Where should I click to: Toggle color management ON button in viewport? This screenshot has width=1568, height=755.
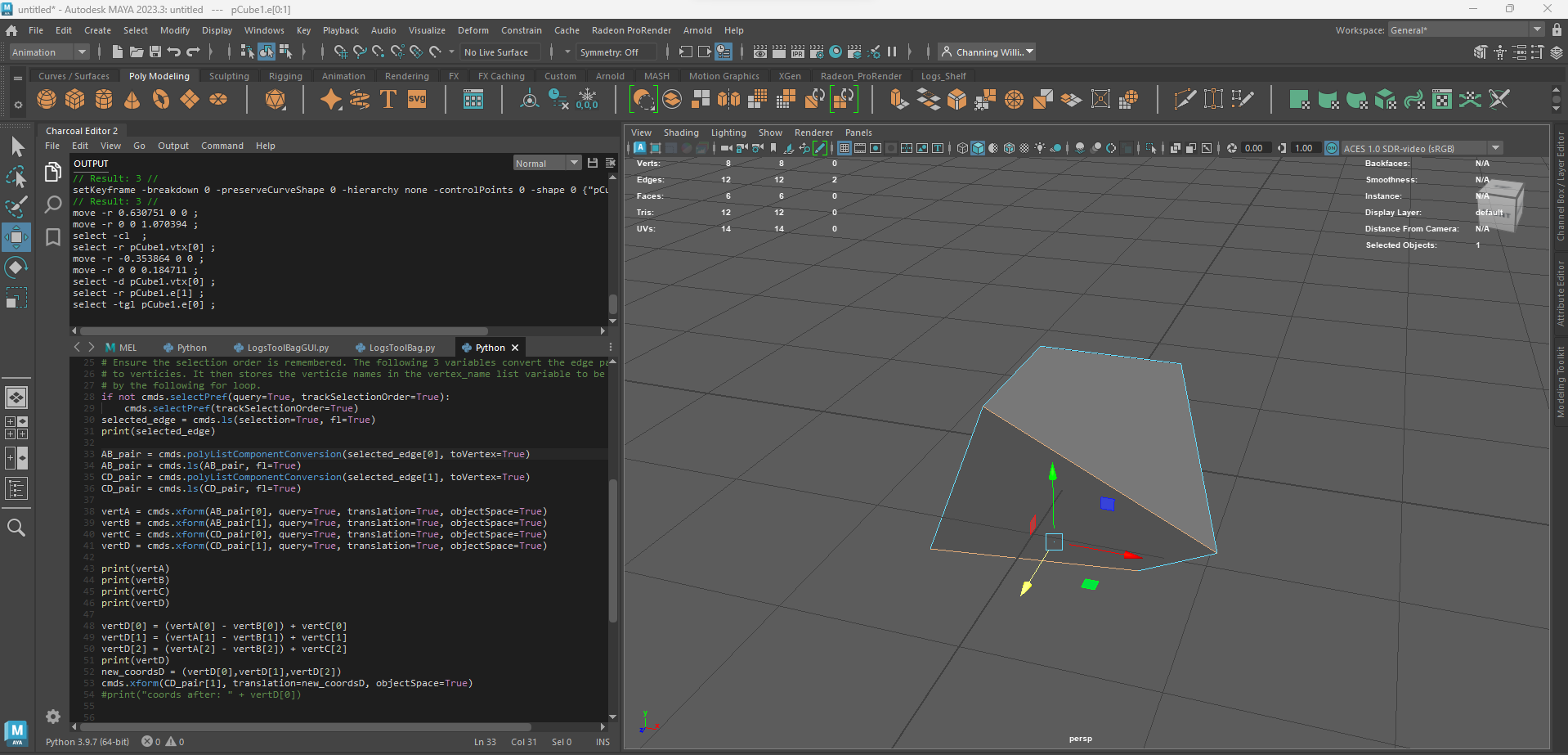(x=1332, y=148)
